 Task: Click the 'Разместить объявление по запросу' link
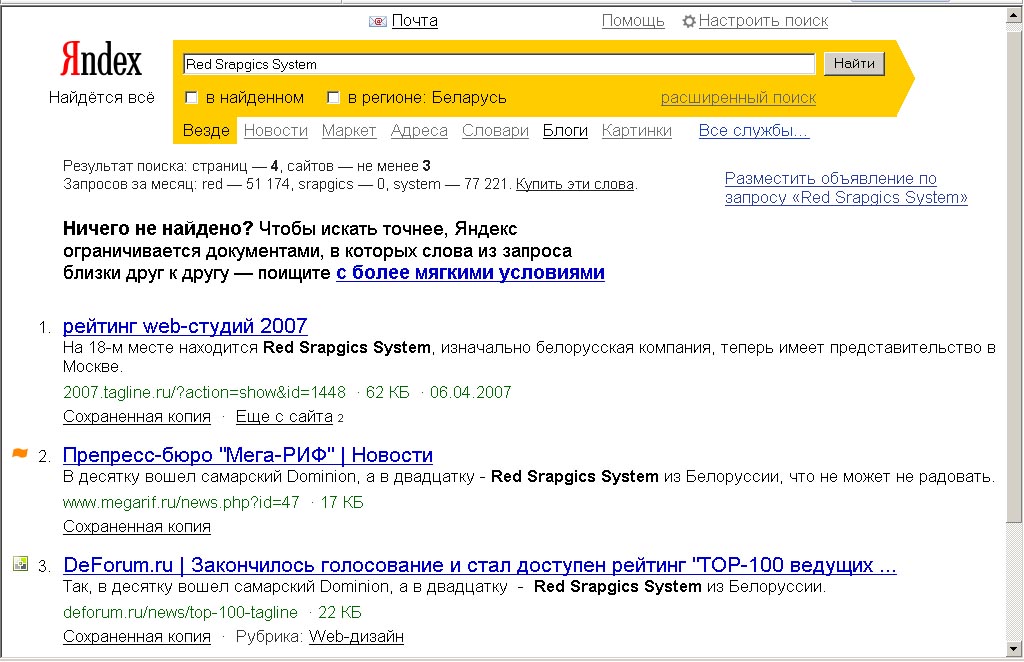pos(846,188)
